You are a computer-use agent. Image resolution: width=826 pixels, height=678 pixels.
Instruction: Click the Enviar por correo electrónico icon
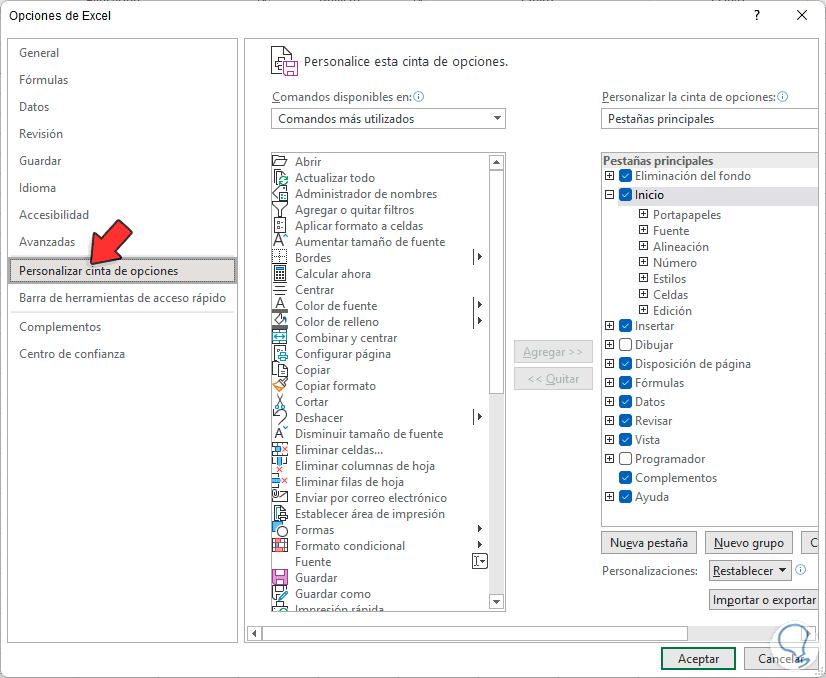(280, 497)
